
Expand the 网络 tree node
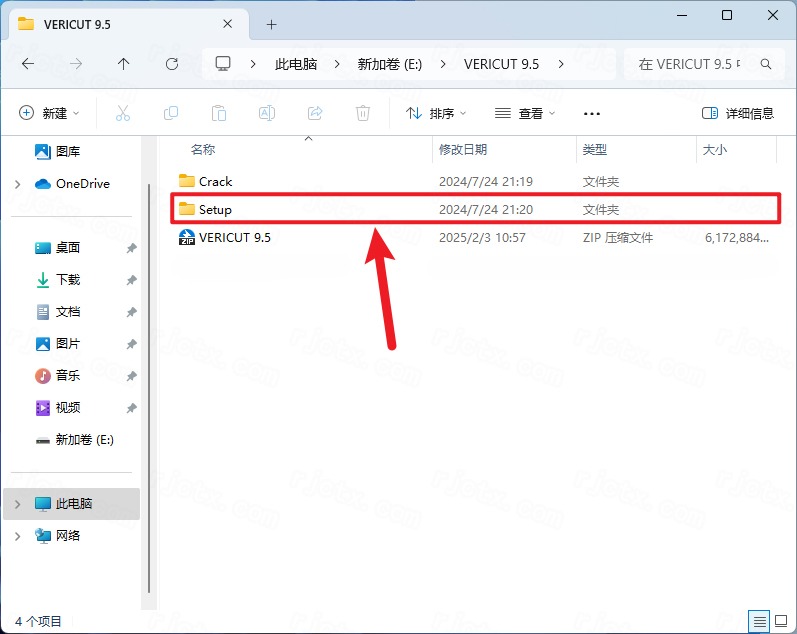(18, 536)
